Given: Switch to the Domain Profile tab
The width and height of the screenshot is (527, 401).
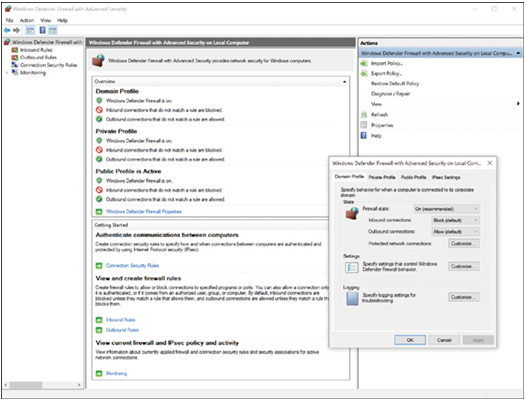Looking at the screenshot, I should (349, 176).
